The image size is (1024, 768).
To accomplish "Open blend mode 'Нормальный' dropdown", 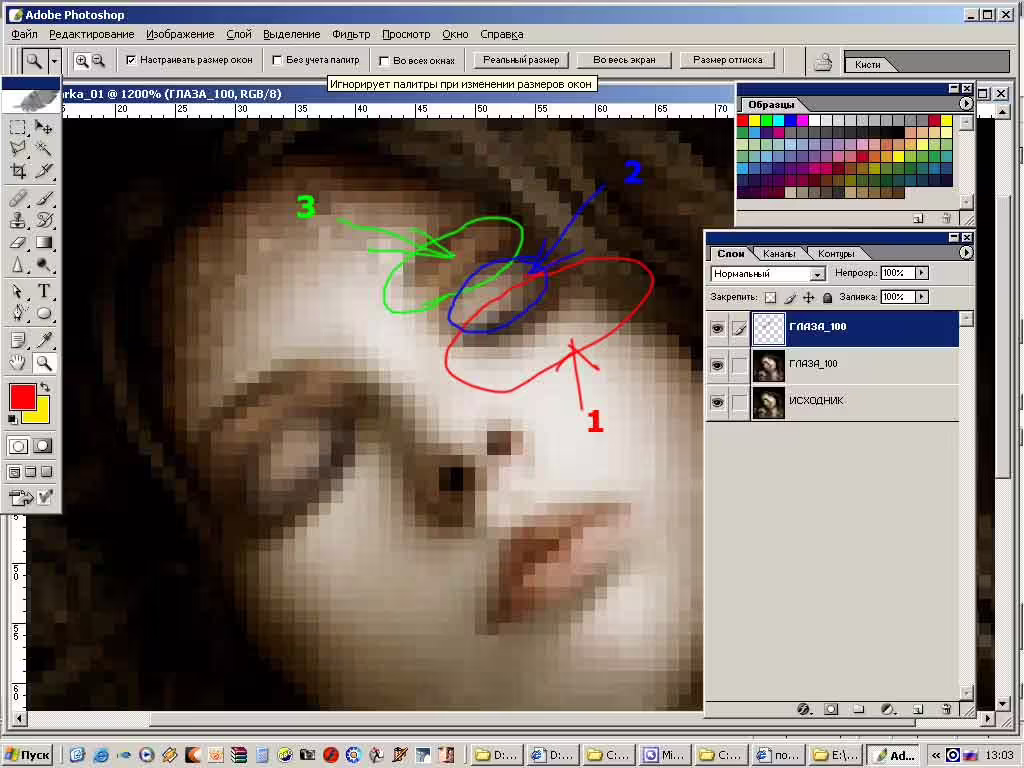I will coord(817,274).
